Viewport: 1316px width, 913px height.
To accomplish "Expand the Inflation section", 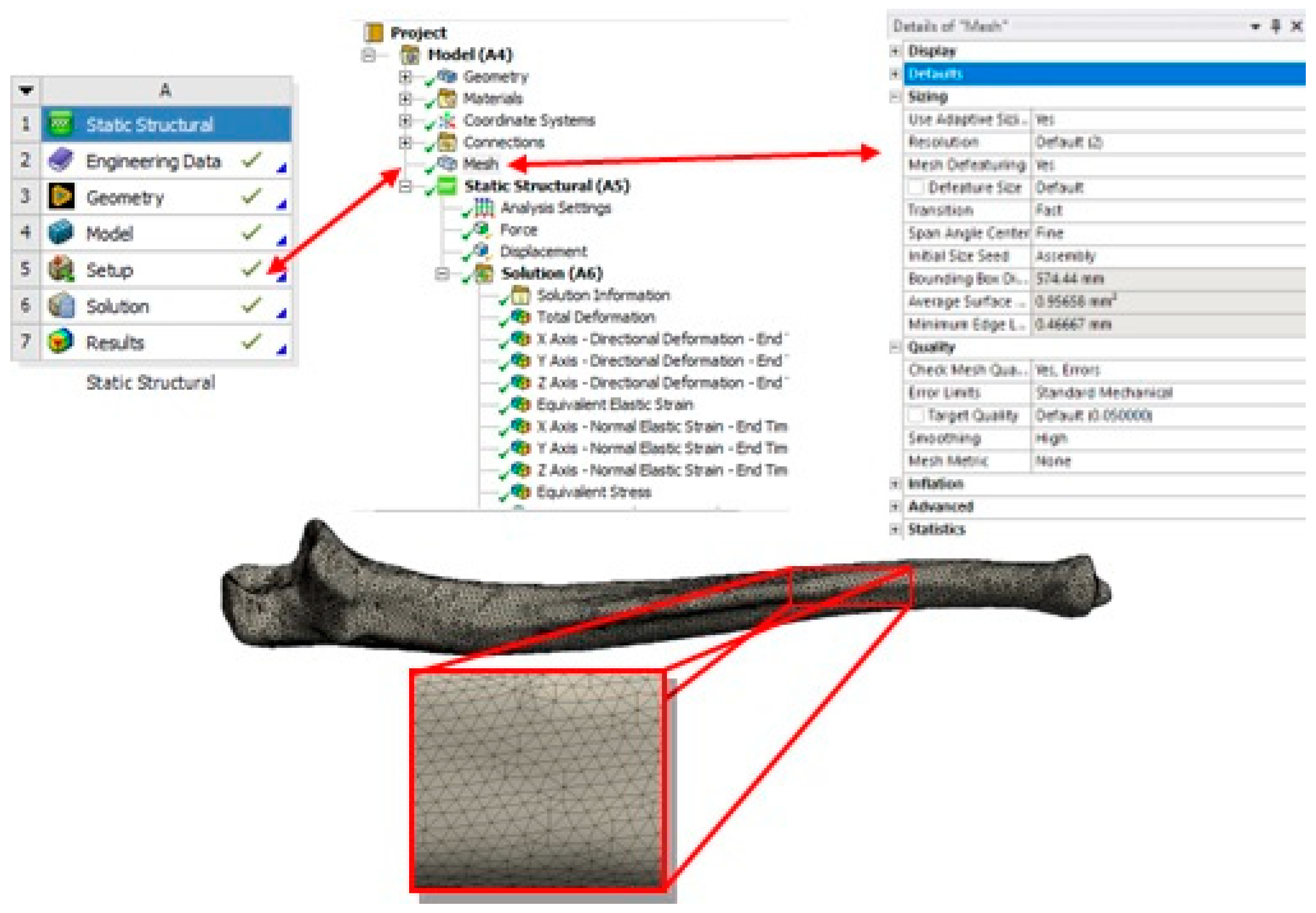I will [895, 484].
